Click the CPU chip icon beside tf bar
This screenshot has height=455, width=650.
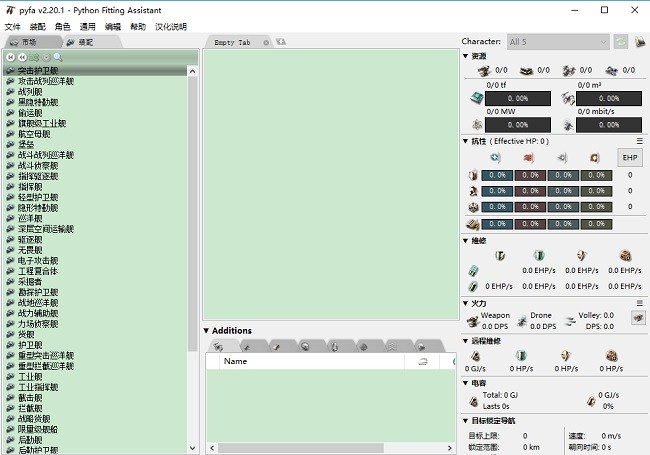click(477, 98)
